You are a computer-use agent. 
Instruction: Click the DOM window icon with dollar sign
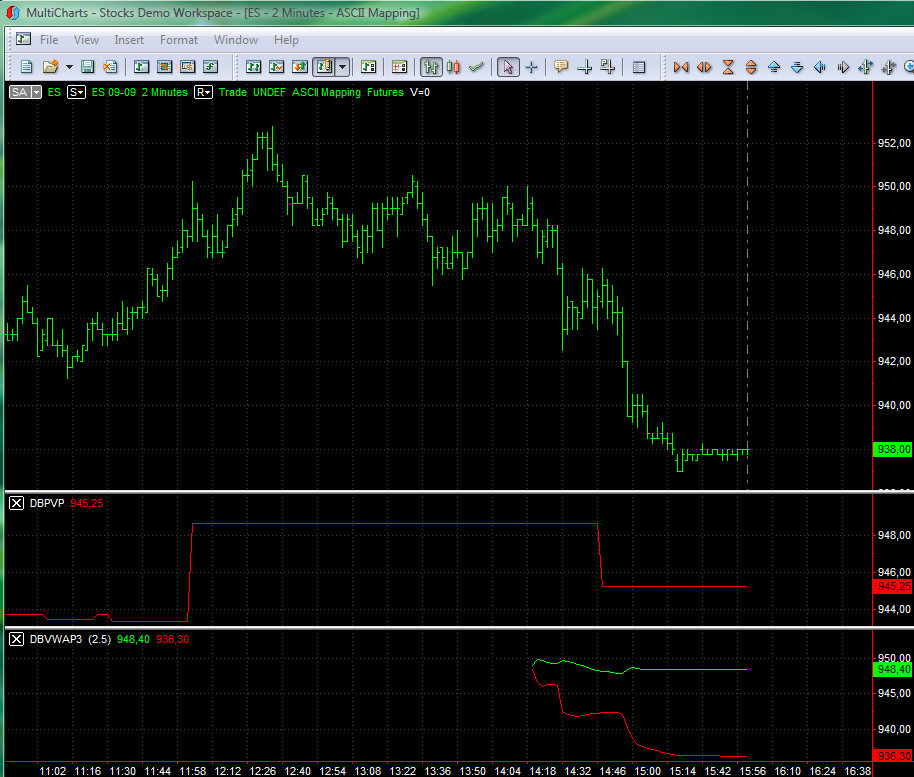tap(187, 67)
